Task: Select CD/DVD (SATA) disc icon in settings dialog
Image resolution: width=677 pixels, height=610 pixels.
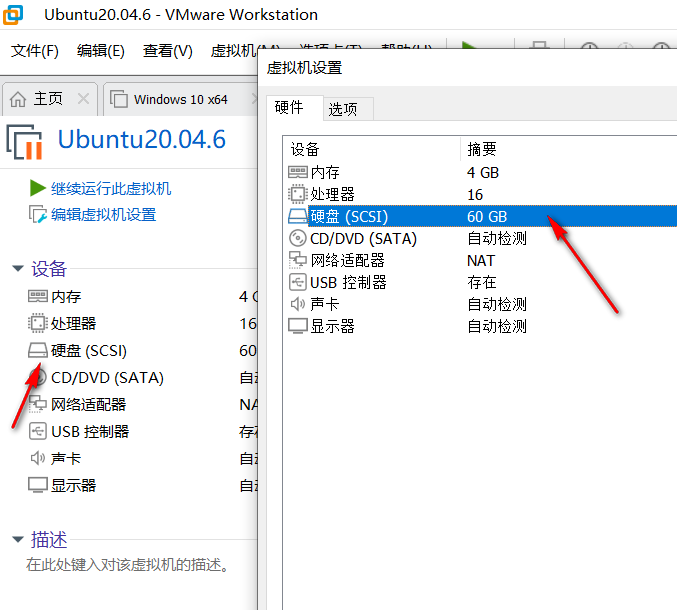Action: [x=297, y=238]
